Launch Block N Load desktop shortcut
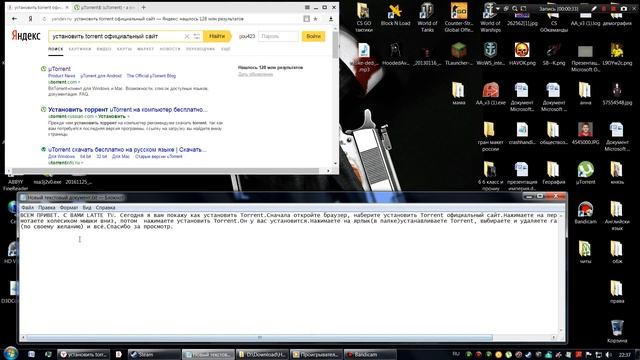Image resolution: width=640 pixels, height=360 pixels. [x=395, y=14]
